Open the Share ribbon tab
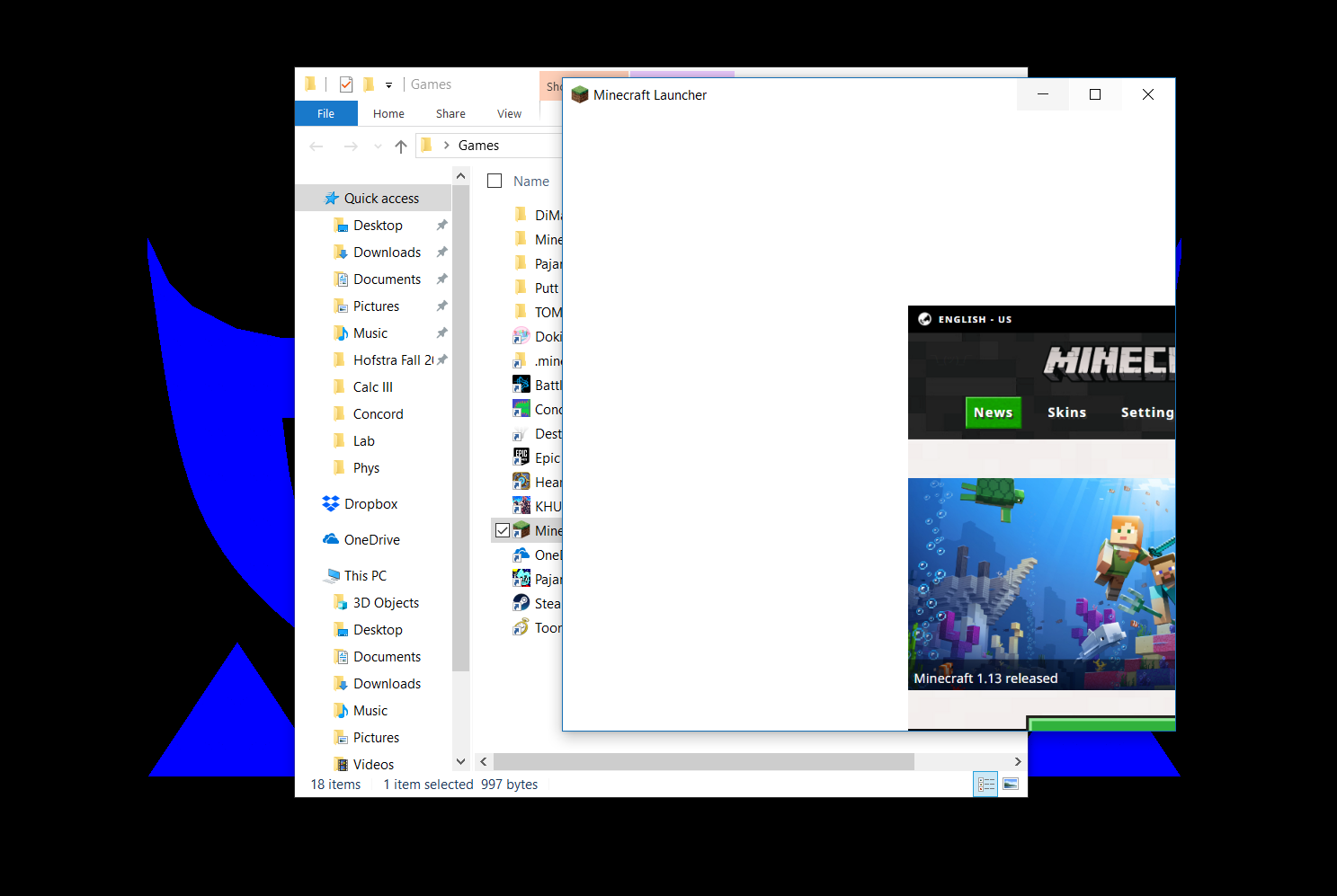The width and height of the screenshot is (1337, 896). tap(450, 113)
